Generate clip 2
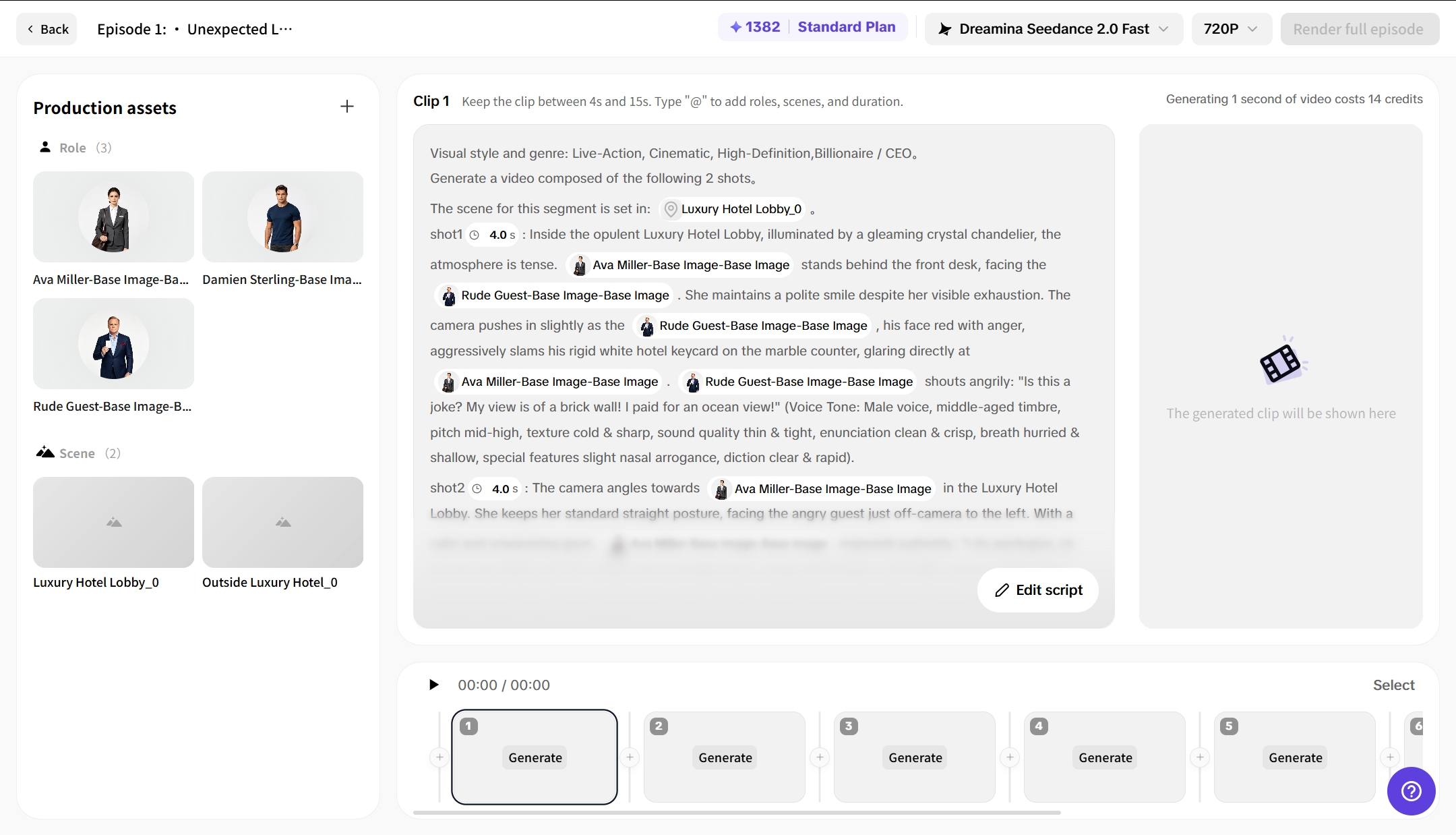Viewport: 1456px width, 835px height. tap(725, 757)
